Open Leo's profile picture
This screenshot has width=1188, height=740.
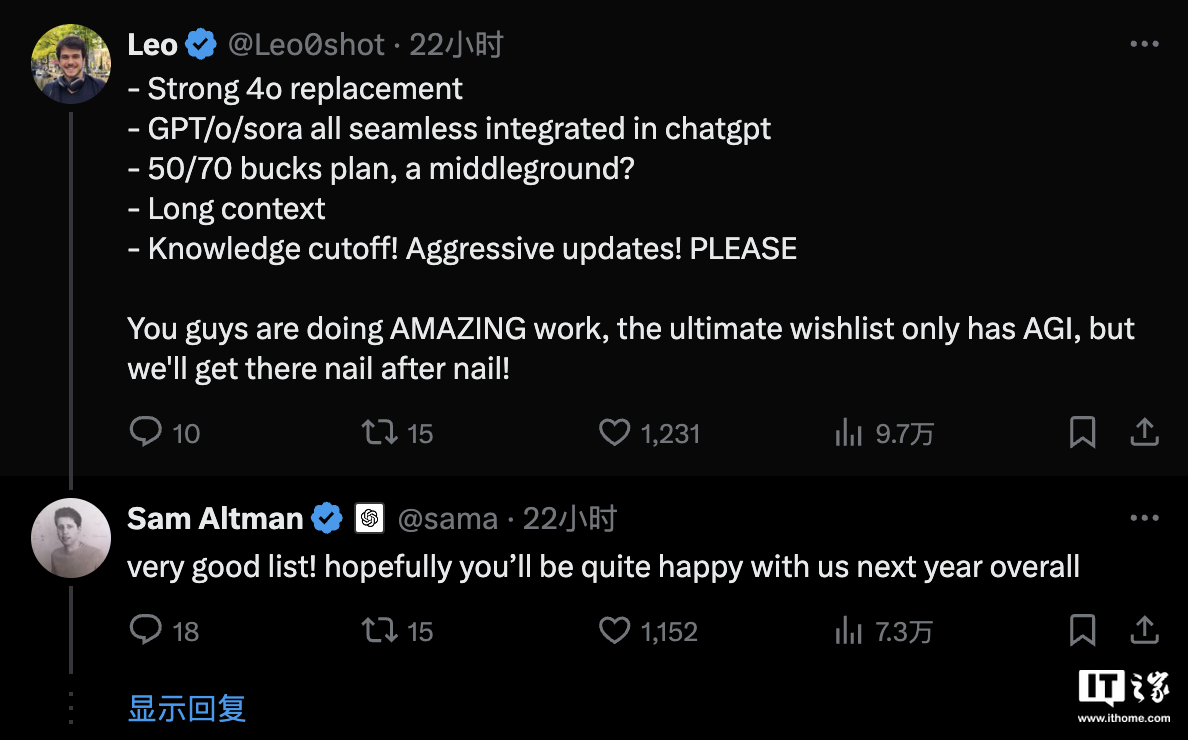71,64
